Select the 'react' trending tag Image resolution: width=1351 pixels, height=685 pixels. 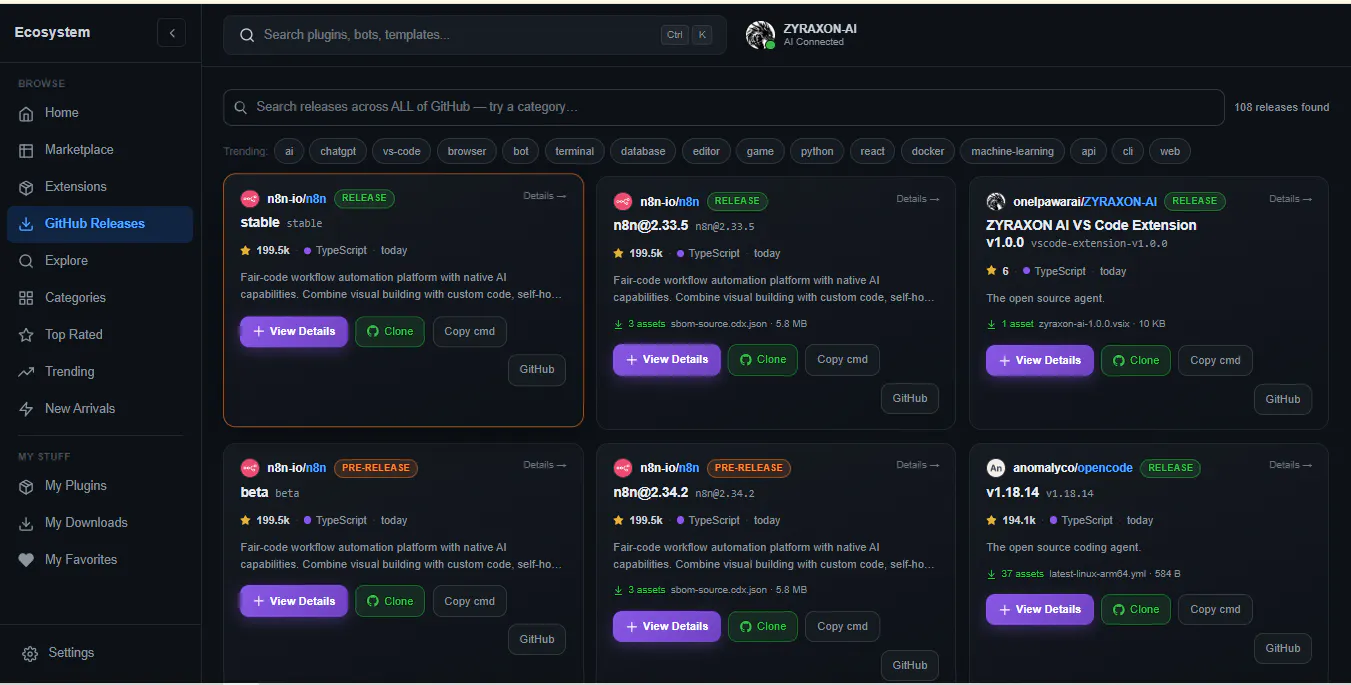[873, 151]
